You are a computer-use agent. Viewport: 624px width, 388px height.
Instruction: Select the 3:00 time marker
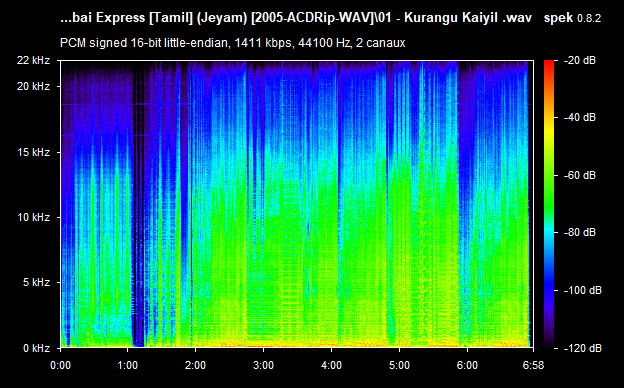pos(263,365)
